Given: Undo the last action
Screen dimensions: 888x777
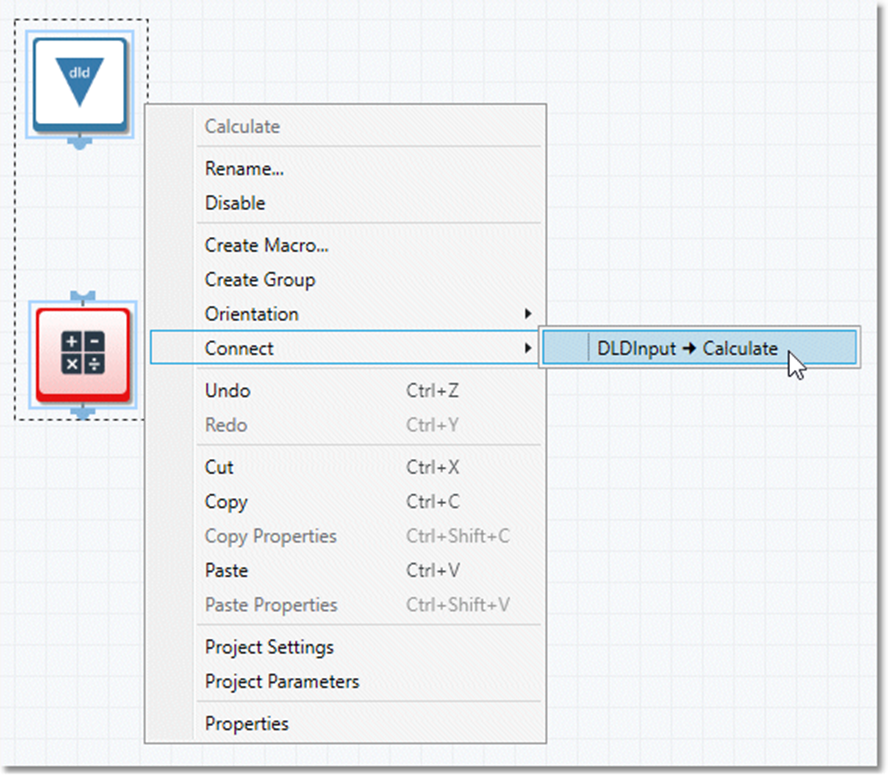Looking at the screenshot, I should pyautogui.click(x=228, y=391).
